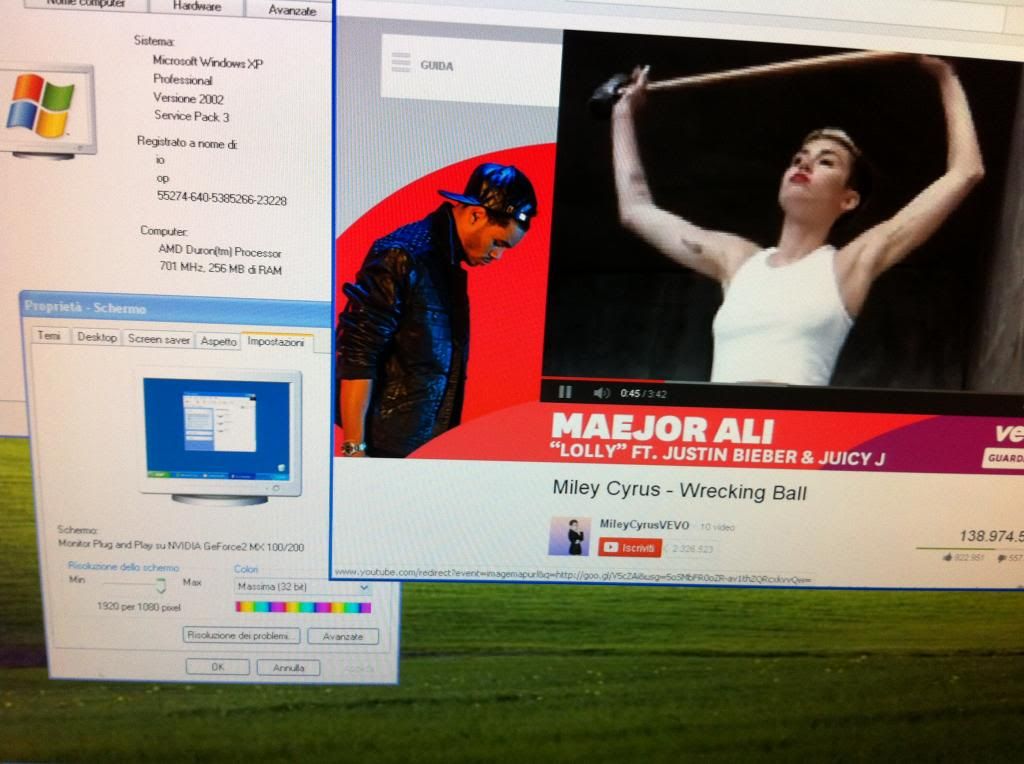Click the product ID 55274-640-5385266-23228
1024x764 pixels.
pos(221,198)
